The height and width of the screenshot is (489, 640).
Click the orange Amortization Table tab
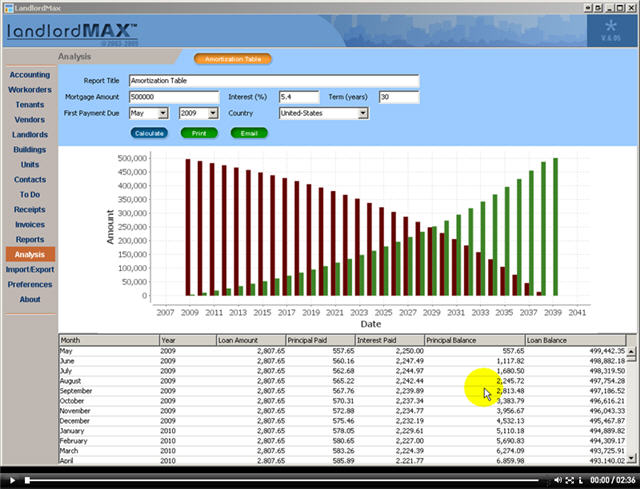233,59
